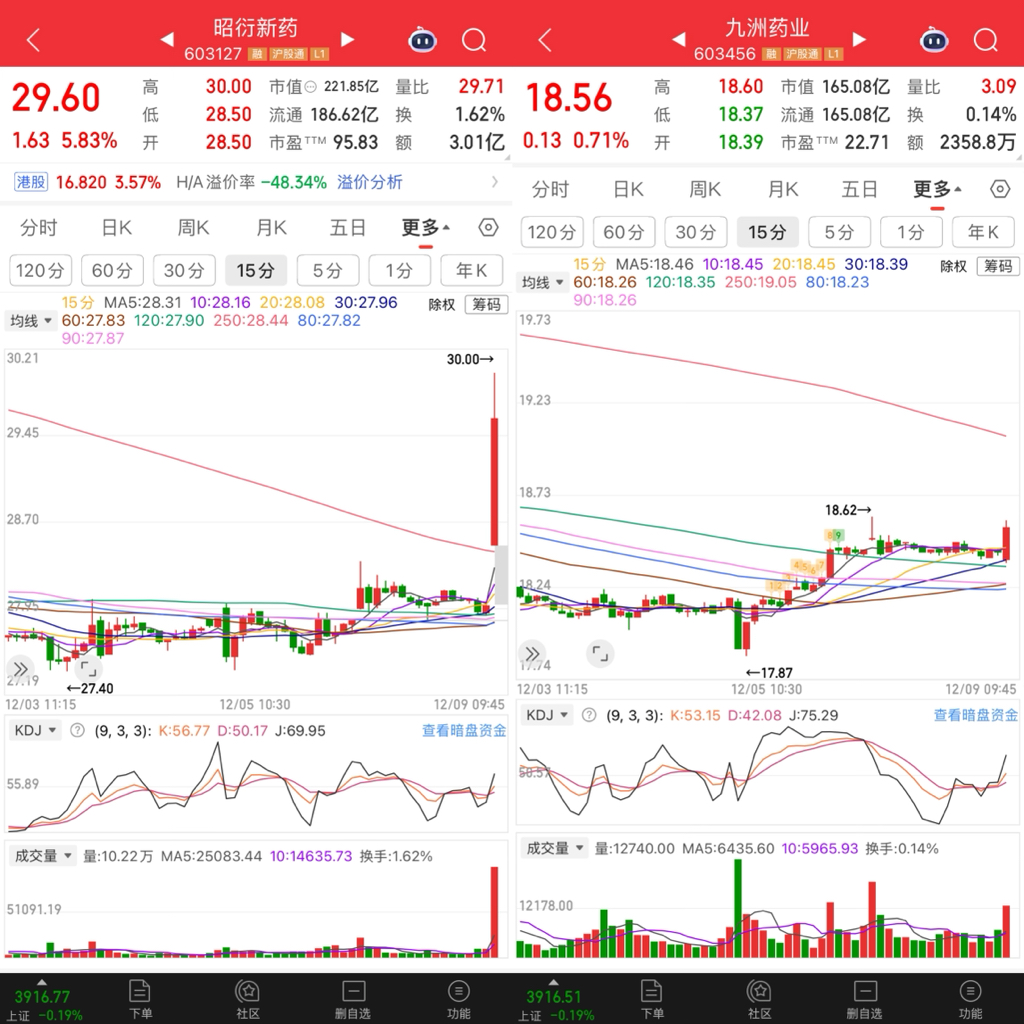Open KDJ help icon on 昭衍新药 panel

(x=77, y=730)
